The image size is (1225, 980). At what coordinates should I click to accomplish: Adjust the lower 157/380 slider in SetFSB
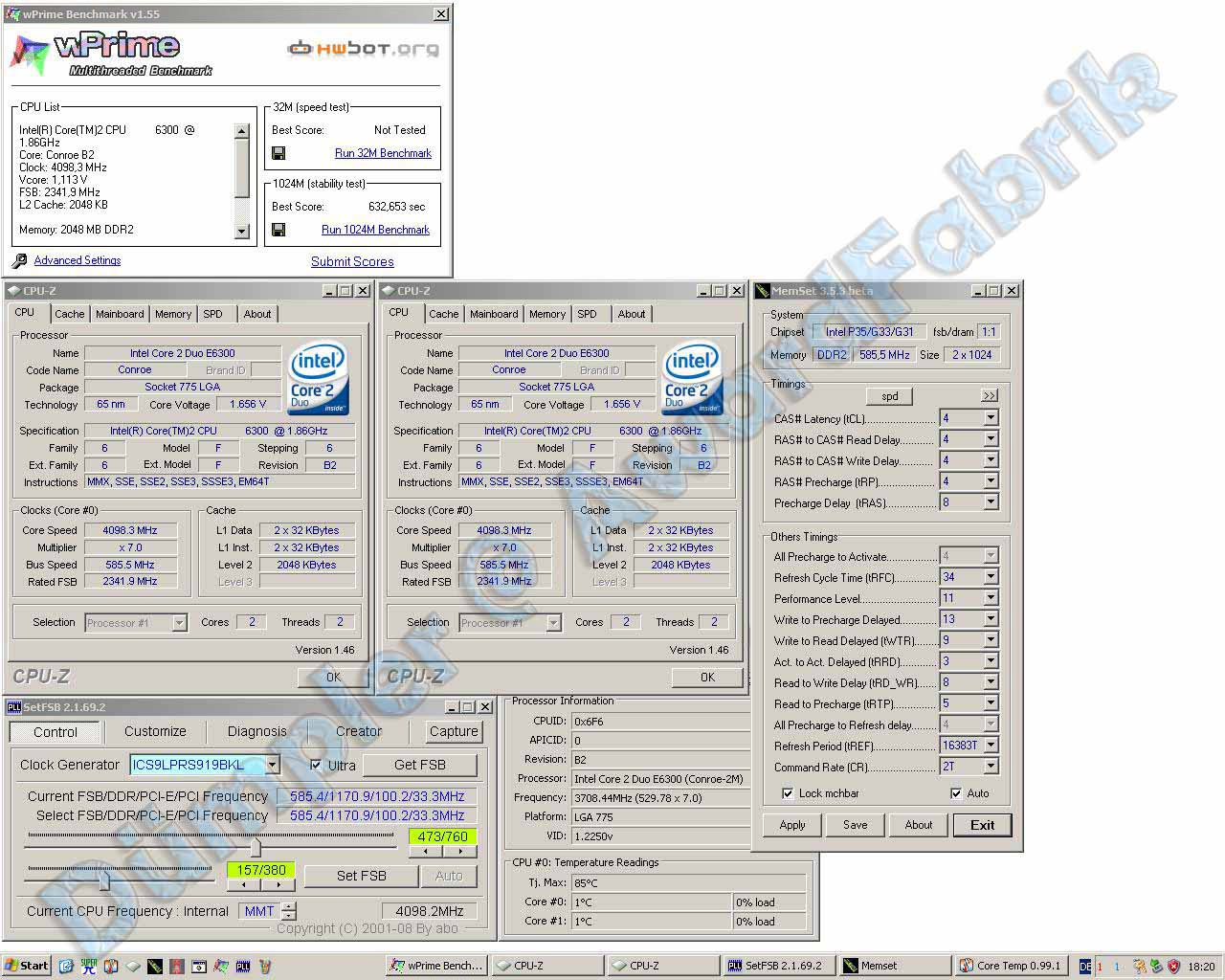[104, 880]
